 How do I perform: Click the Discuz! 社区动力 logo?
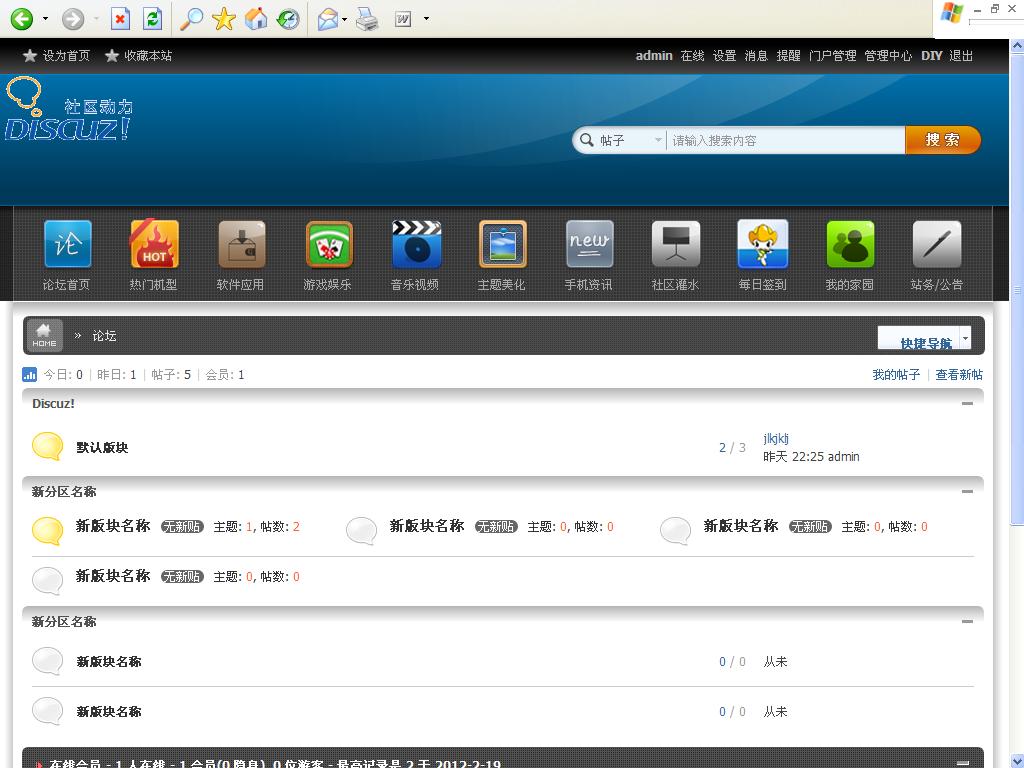(69, 109)
